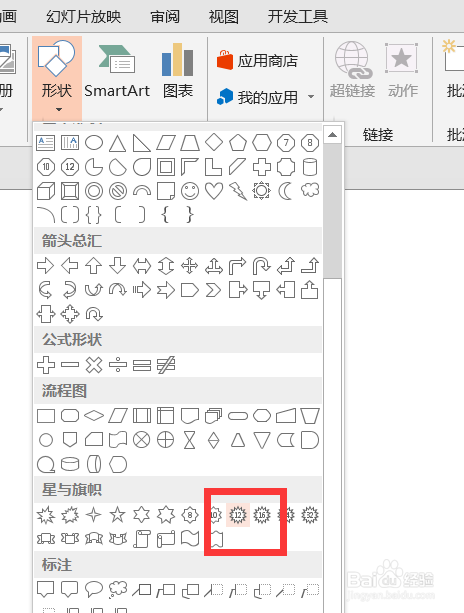This screenshot has width=464, height=613.
Task: Select the left arrow shape
Action: click(70, 266)
